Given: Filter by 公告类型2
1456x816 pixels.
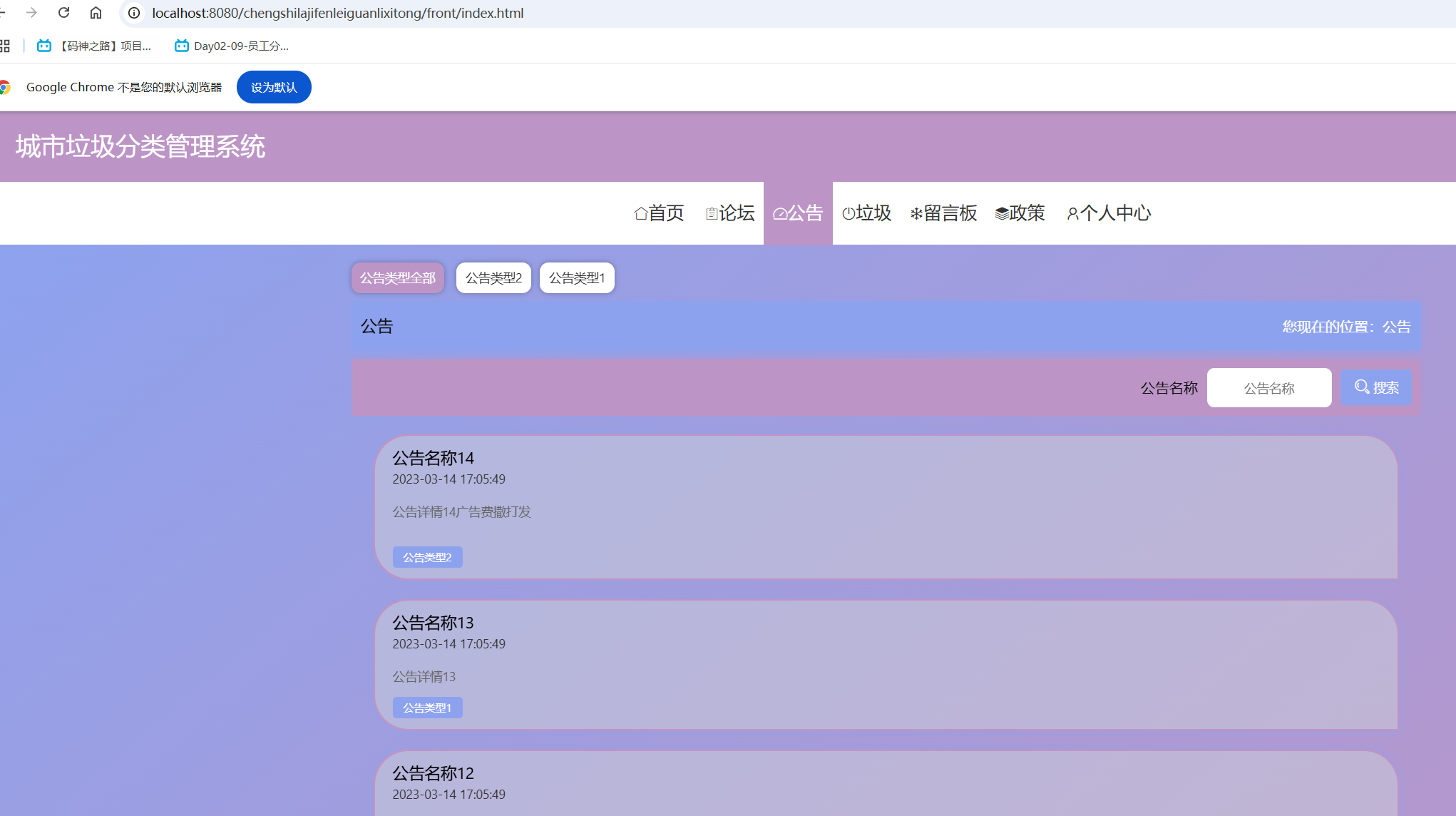Looking at the screenshot, I should pos(493,278).
